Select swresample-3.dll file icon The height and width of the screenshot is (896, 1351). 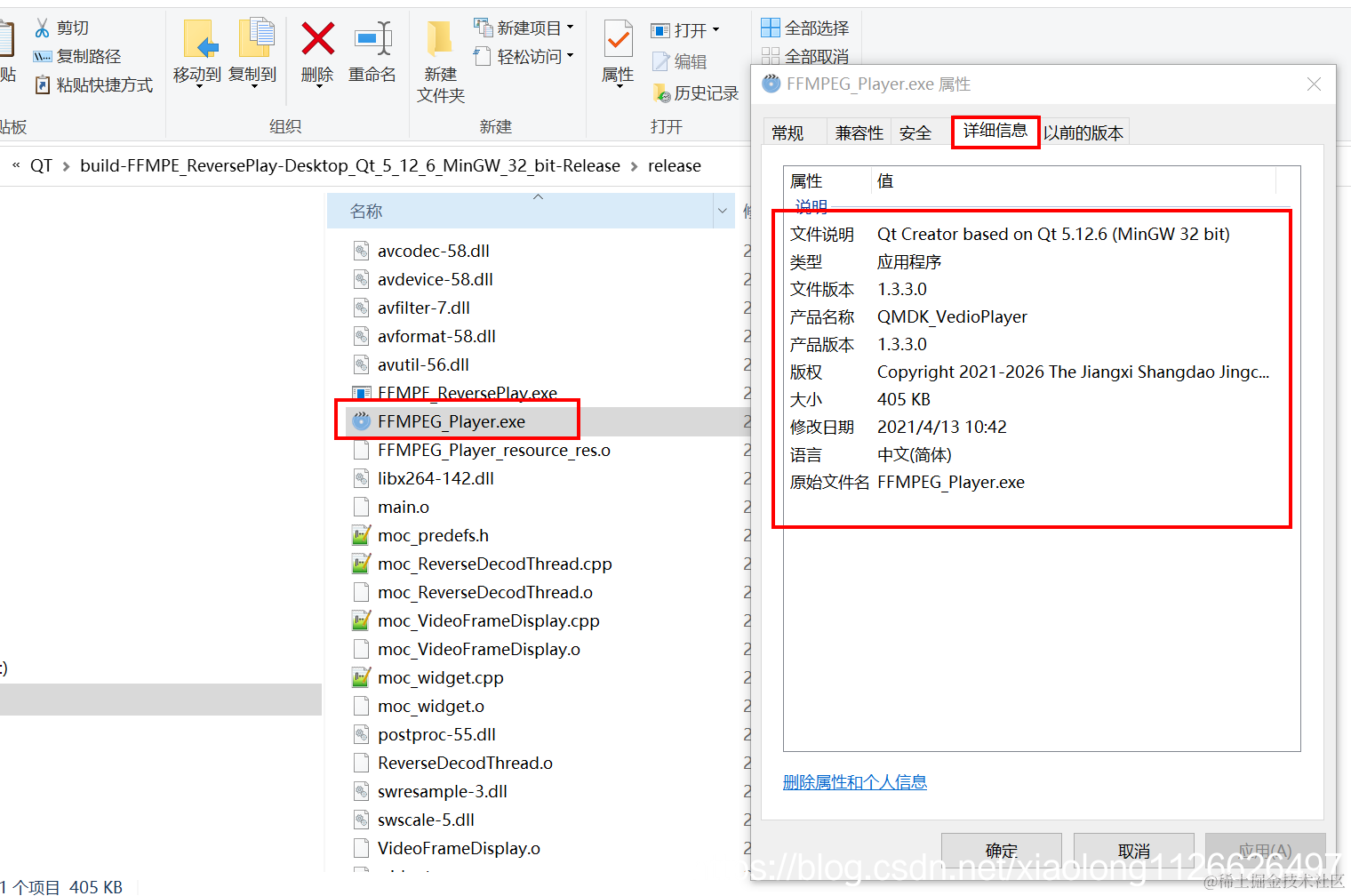coord(361,791)
